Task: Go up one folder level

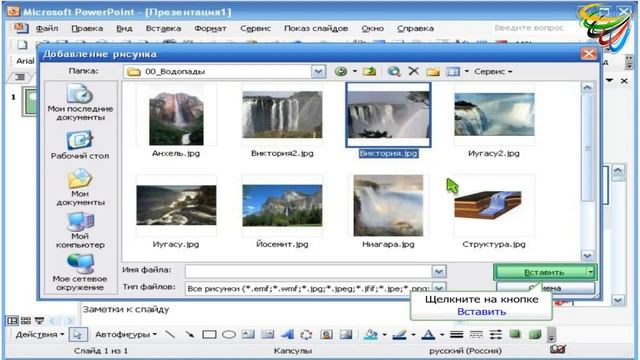Action: [369, 71]
